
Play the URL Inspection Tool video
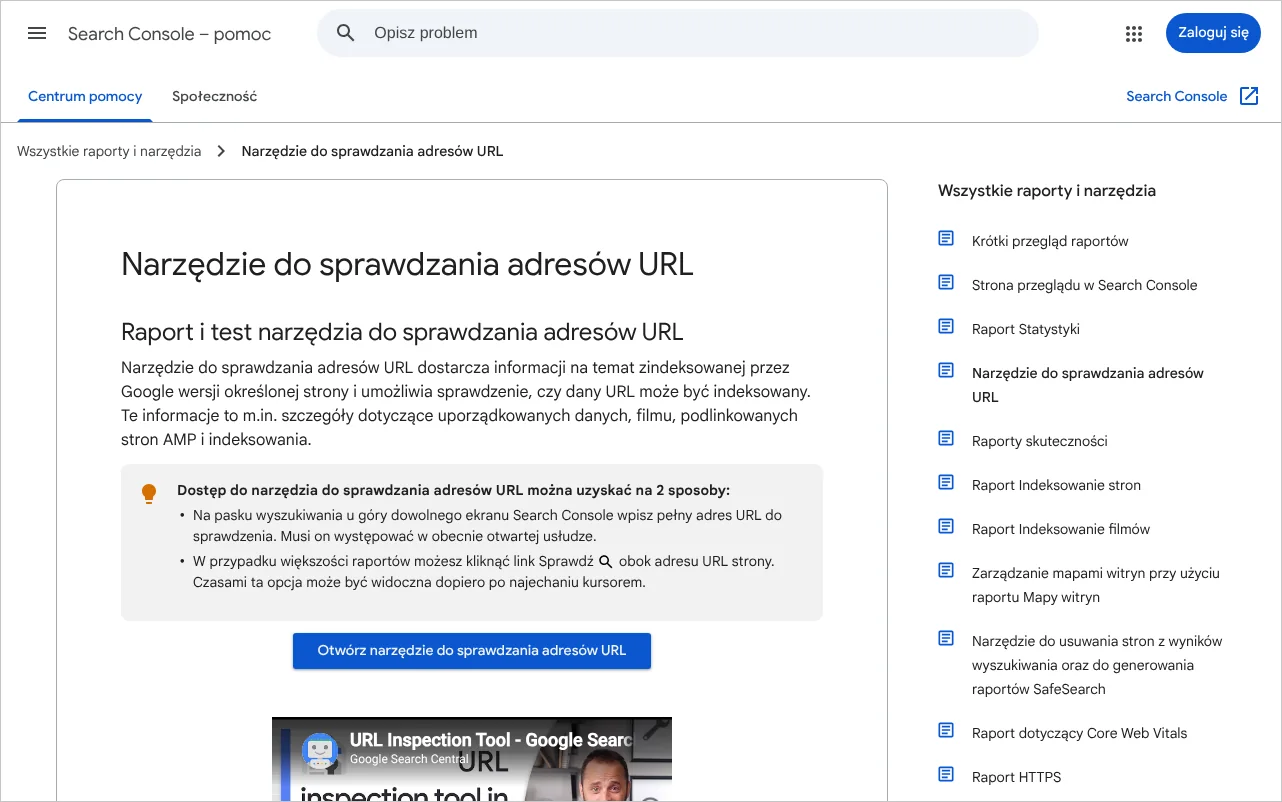pos(472,760)
